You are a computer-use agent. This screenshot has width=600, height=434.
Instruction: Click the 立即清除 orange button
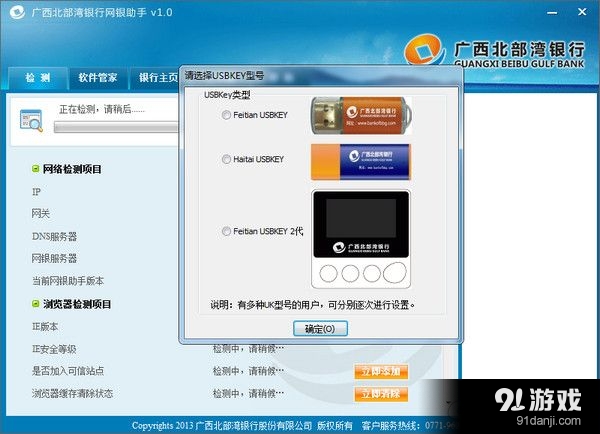(x=381, y=394)
